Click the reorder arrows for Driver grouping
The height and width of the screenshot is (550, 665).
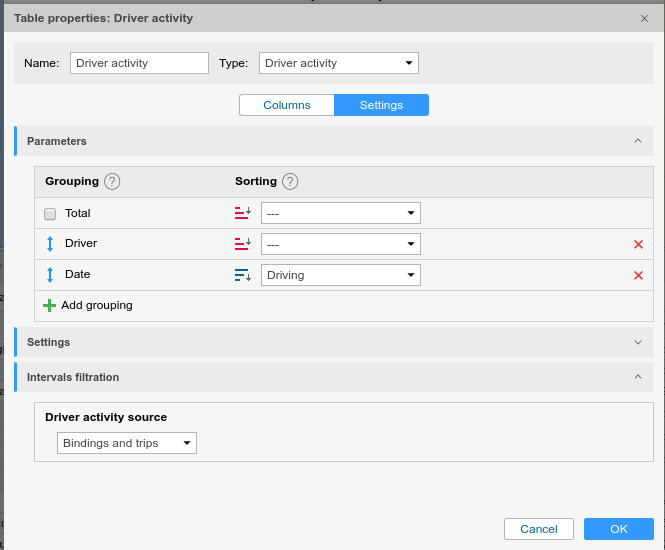(50, 243)
